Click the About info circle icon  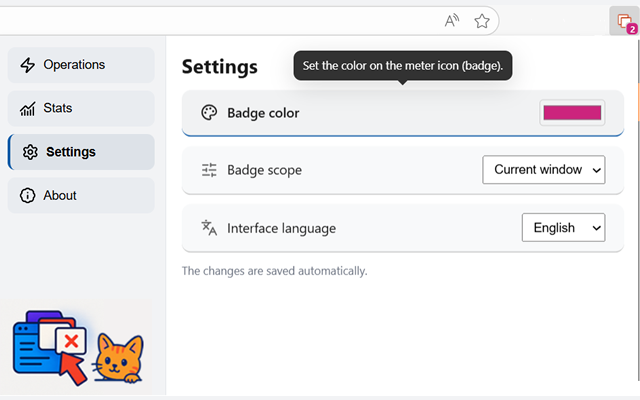coord(27,196)
